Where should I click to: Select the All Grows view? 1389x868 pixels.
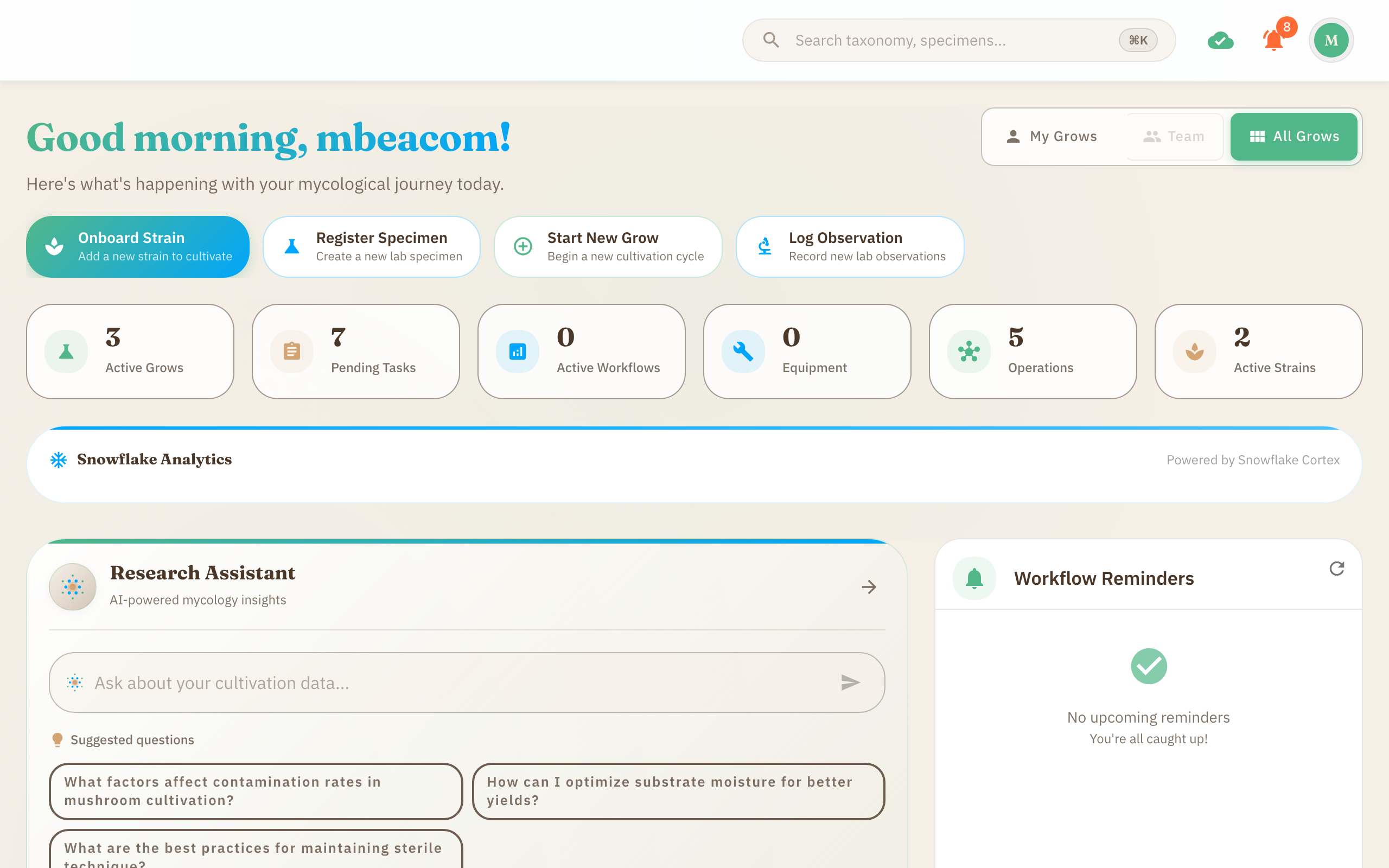[x=1294, y=137]
